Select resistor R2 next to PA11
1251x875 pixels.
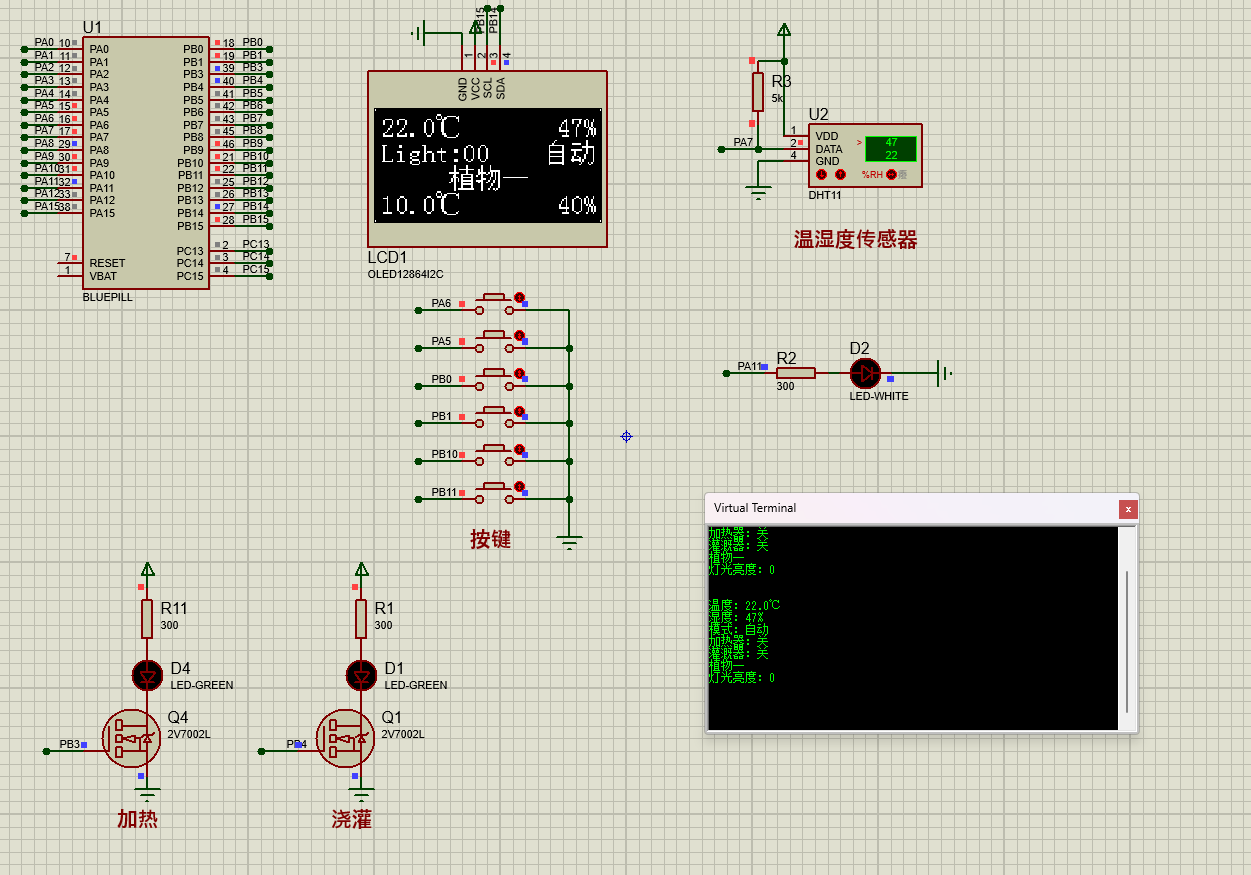pyautogui.click(x=796, y=373)
